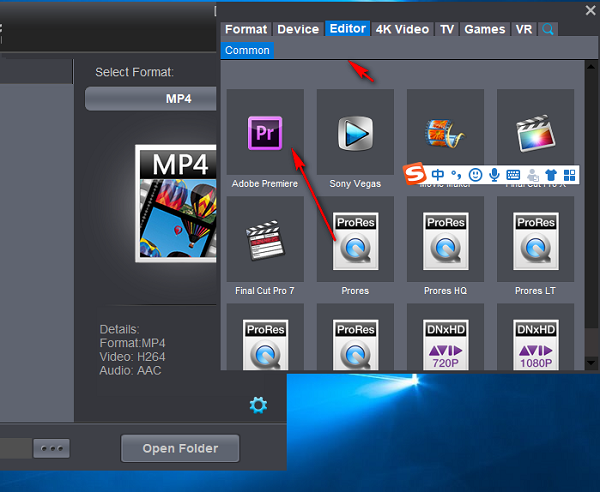The image size is (600, 492).
Task: Select the Final Cut Pro X icon
Action: tap(535, 133)
